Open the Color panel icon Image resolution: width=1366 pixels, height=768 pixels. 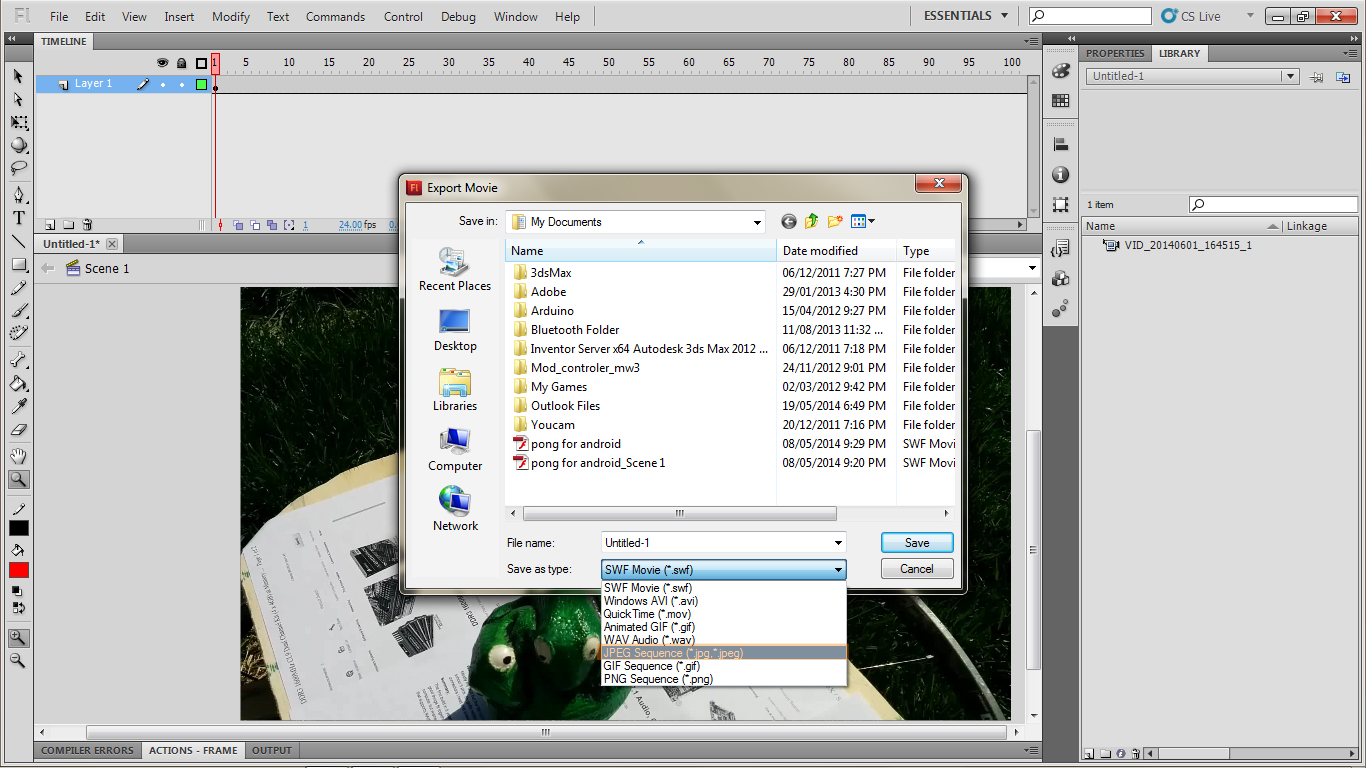pos(1061,72)
